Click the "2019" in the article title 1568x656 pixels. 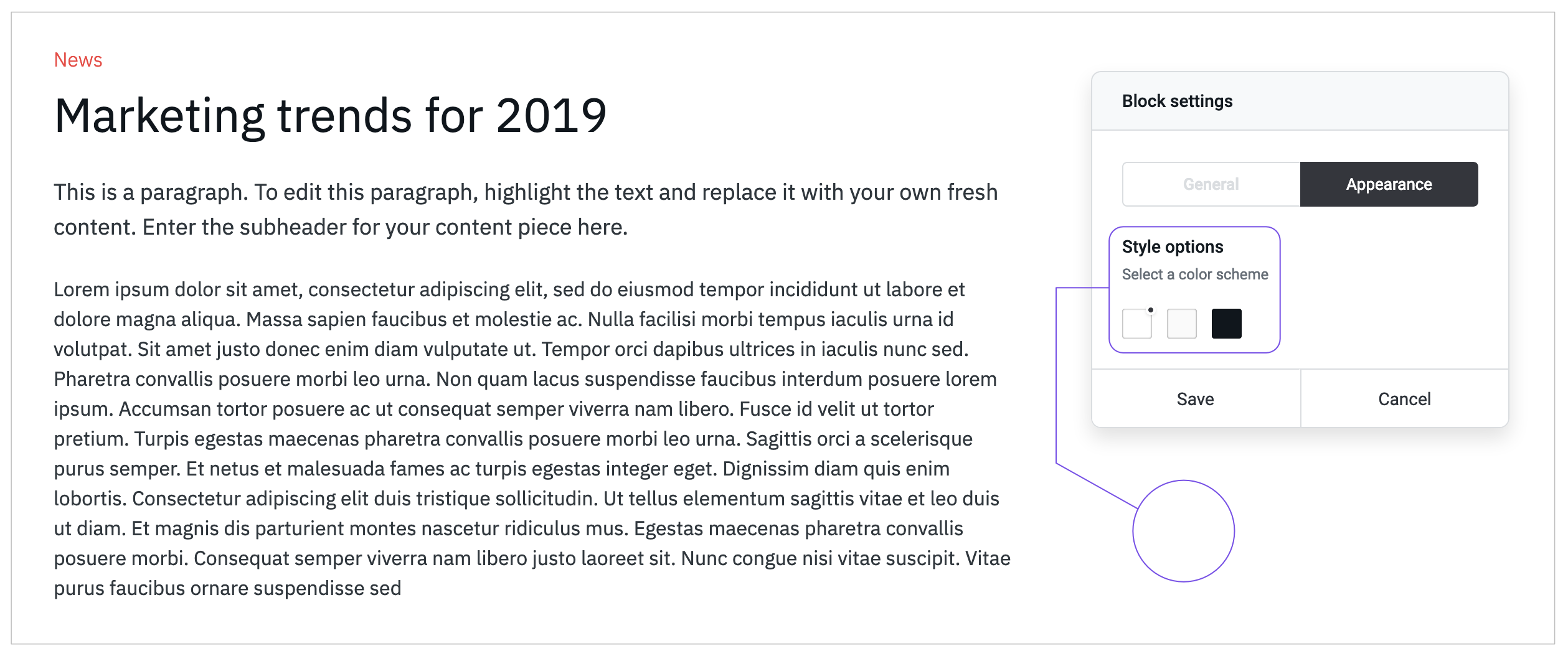point(552,116)
